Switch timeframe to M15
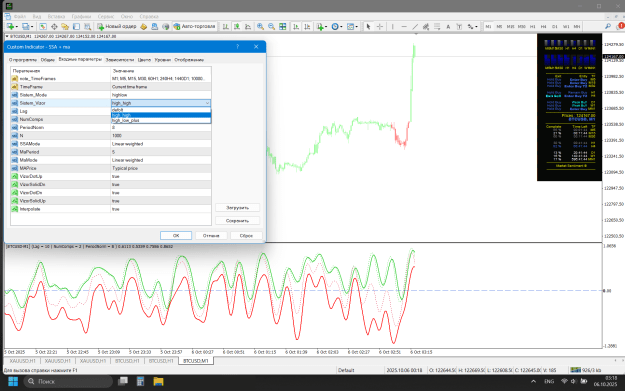This screenshot has height=391, width=625. tap(510, 26)
